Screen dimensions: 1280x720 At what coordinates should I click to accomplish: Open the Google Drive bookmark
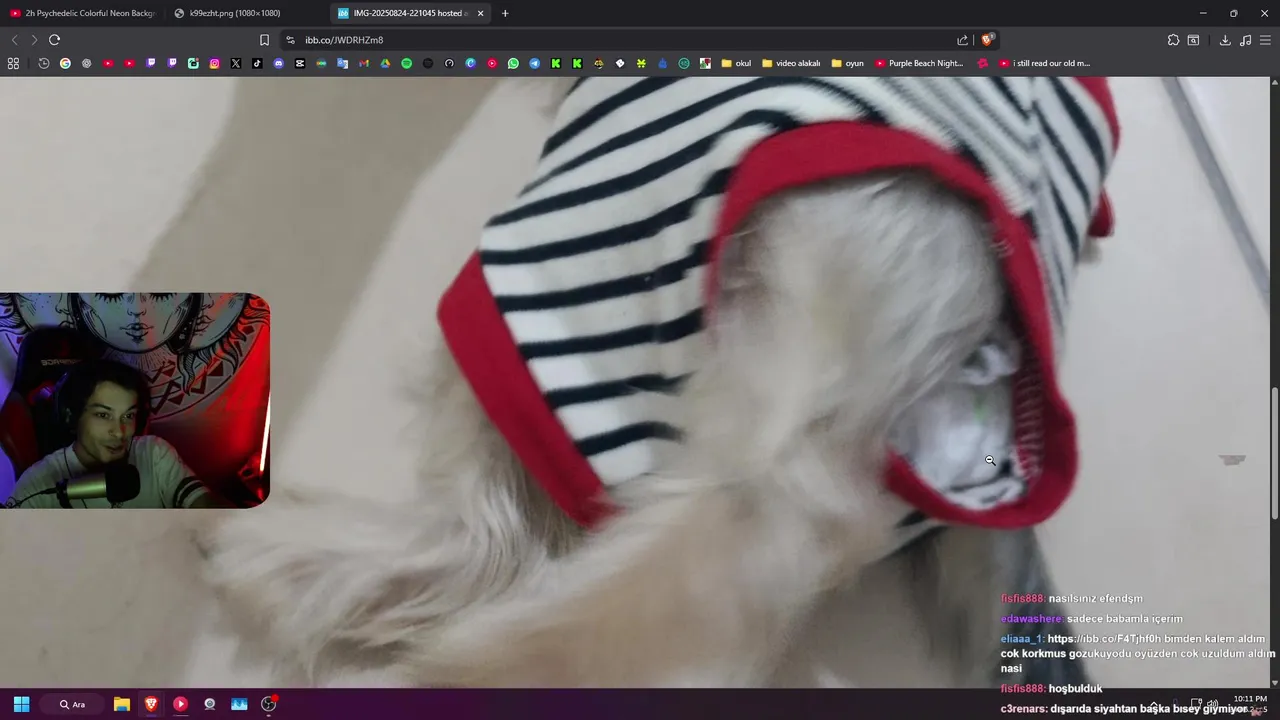tap(385, 63)
